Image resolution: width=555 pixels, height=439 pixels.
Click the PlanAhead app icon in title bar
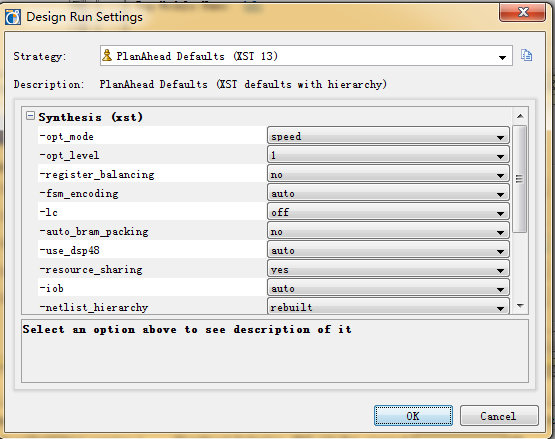click(13, 17)
